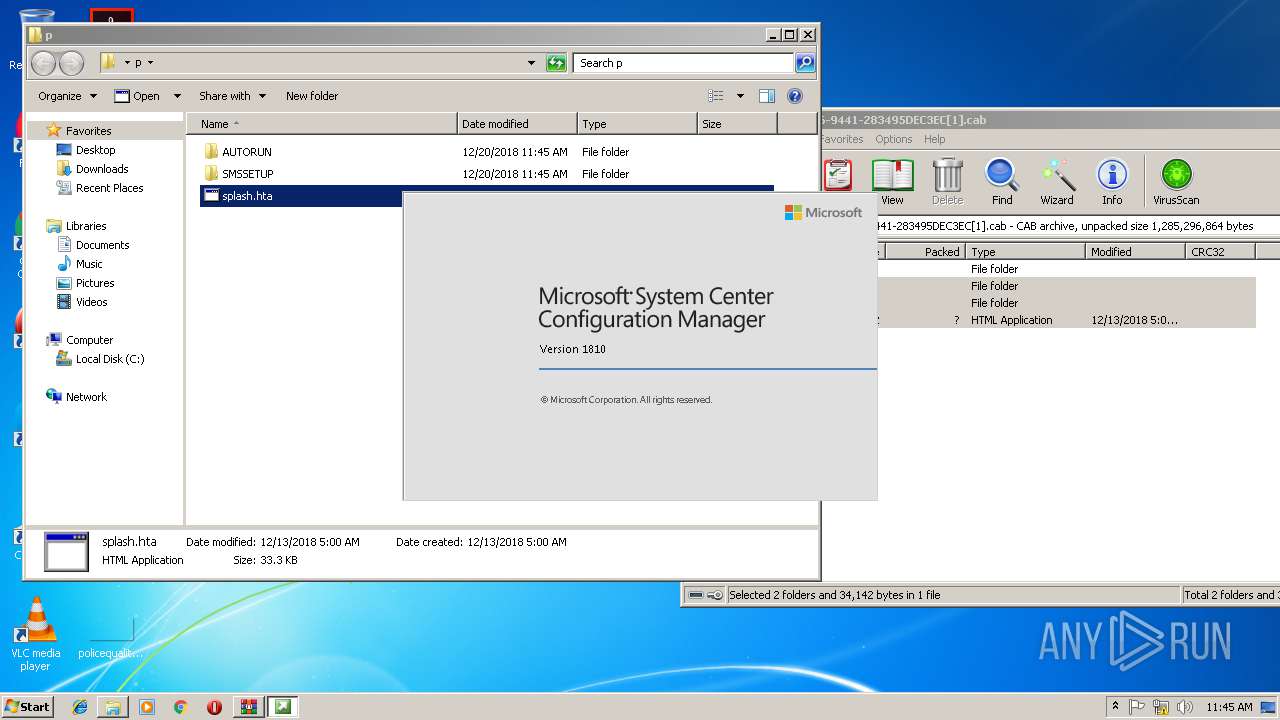1280x720 pixels.
Task: Open Internet Explorer from taskbar
Action: pos(80,707)
